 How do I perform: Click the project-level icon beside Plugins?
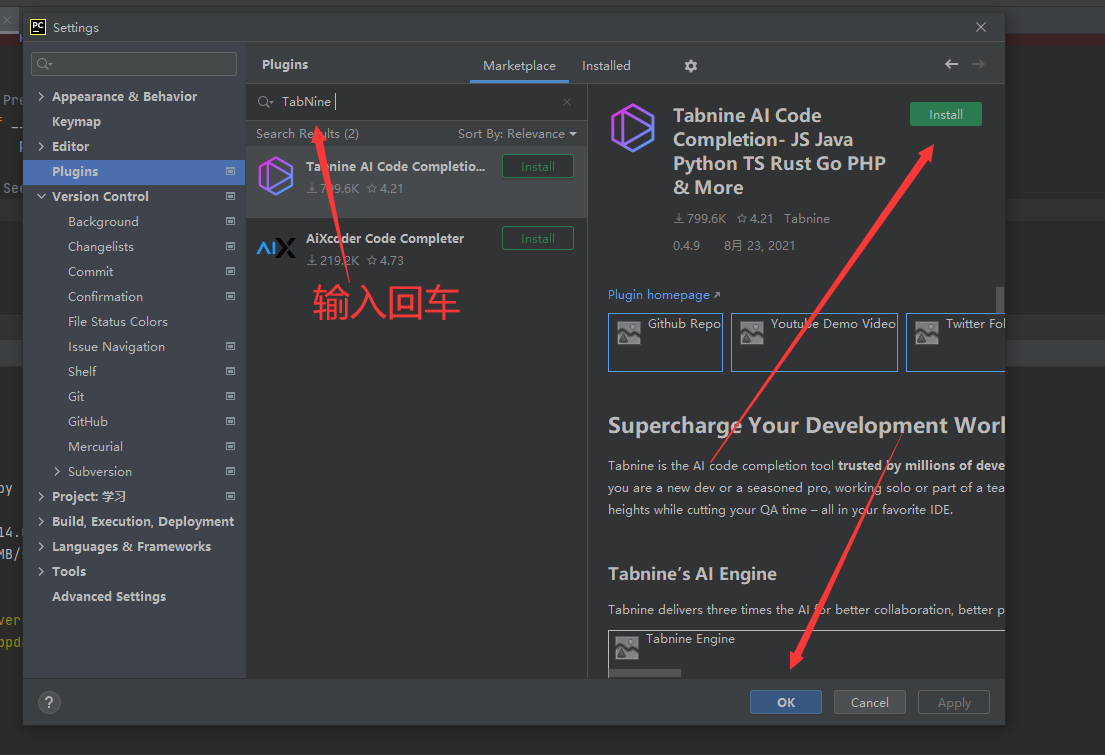(x=230, y=171)
